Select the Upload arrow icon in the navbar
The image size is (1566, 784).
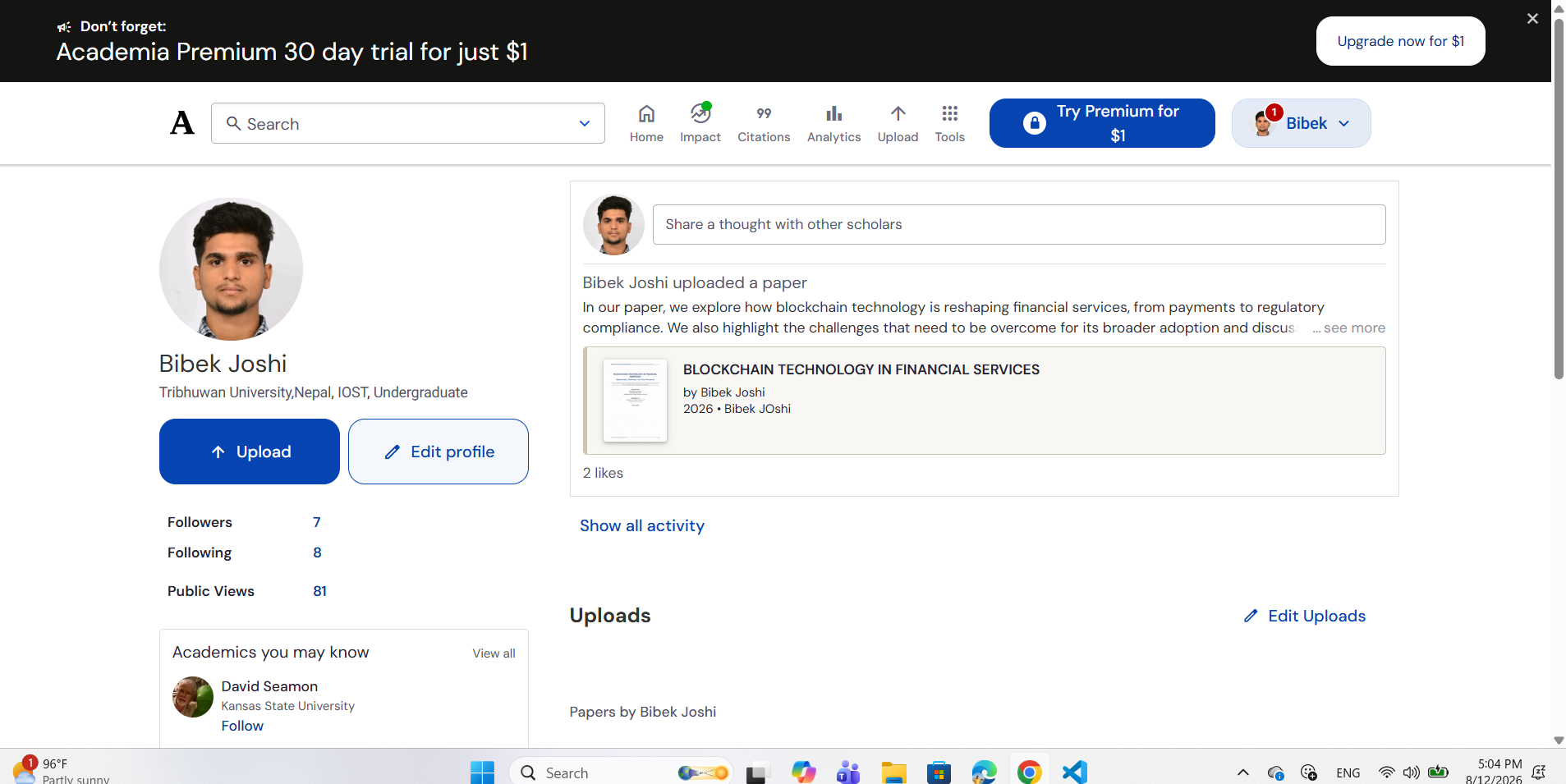click(x=898, y=113)
